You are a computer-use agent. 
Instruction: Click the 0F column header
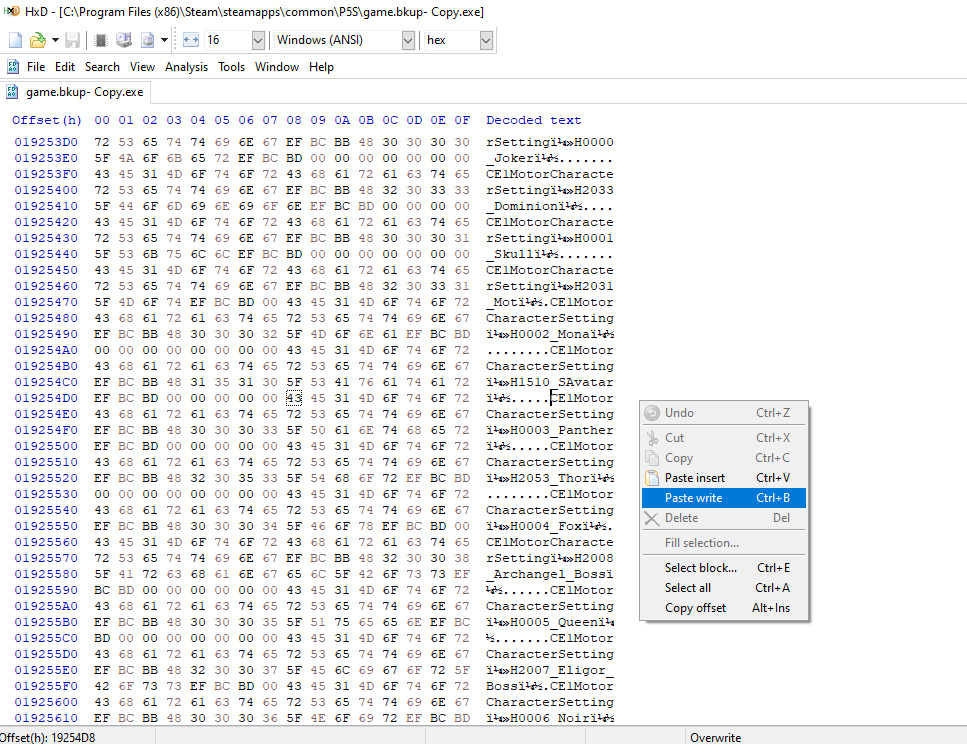click(x=462, y=120)
